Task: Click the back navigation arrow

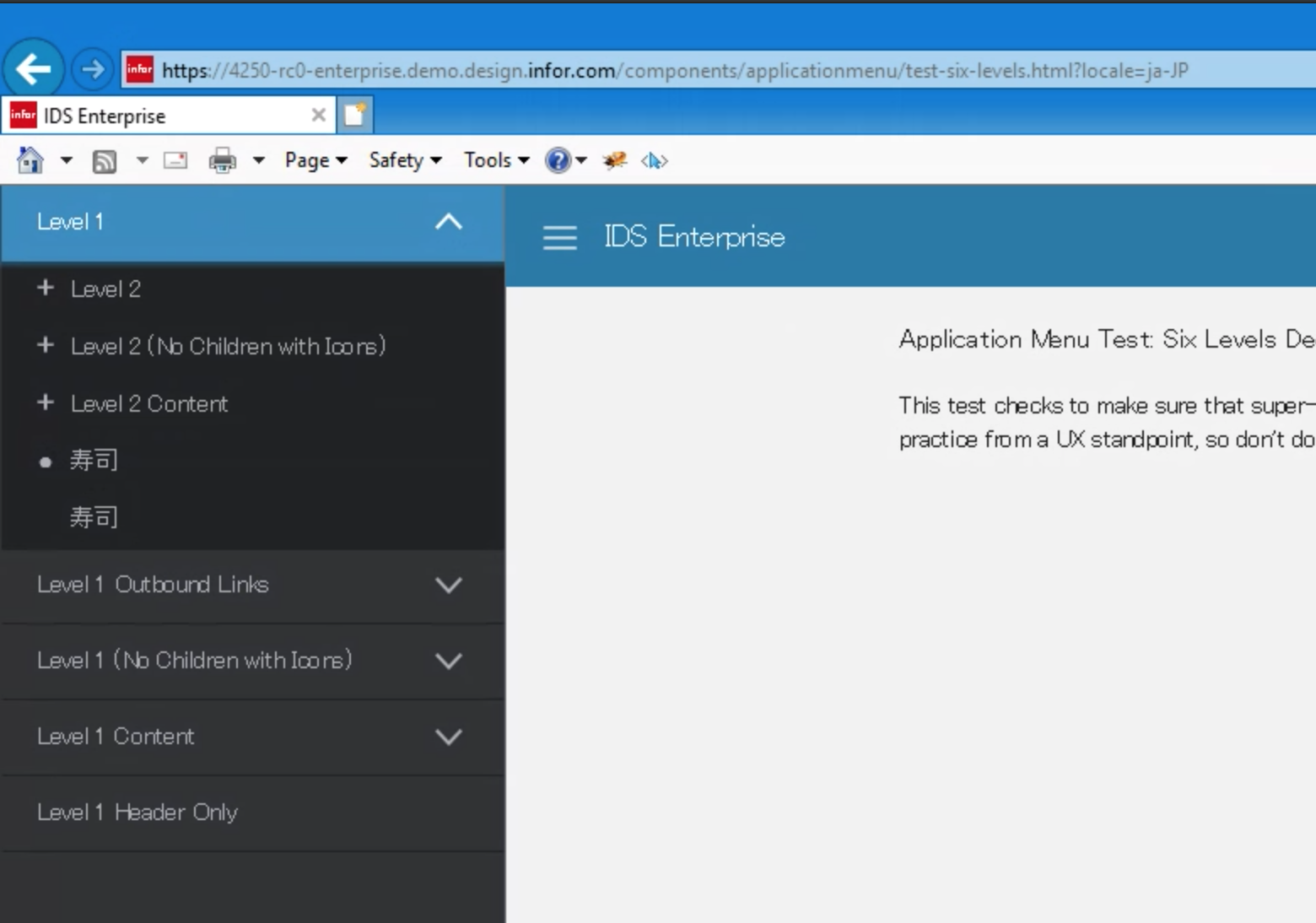Action: pos(34,68)
